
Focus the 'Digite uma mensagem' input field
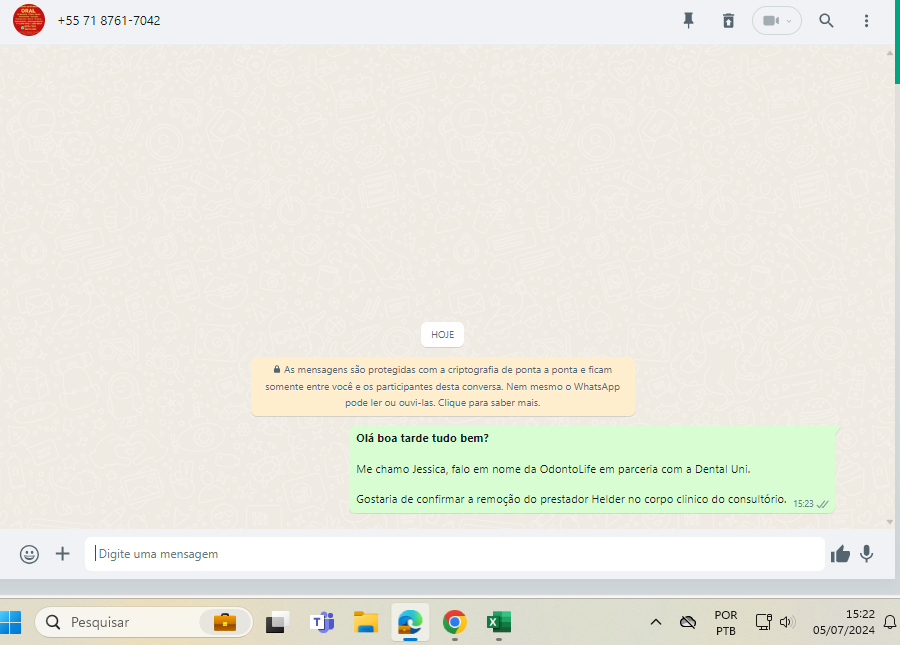tap(455, 554)
